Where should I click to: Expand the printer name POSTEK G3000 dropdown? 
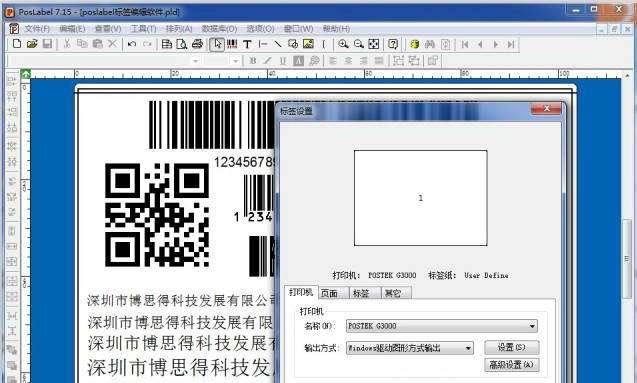point(532,326)
